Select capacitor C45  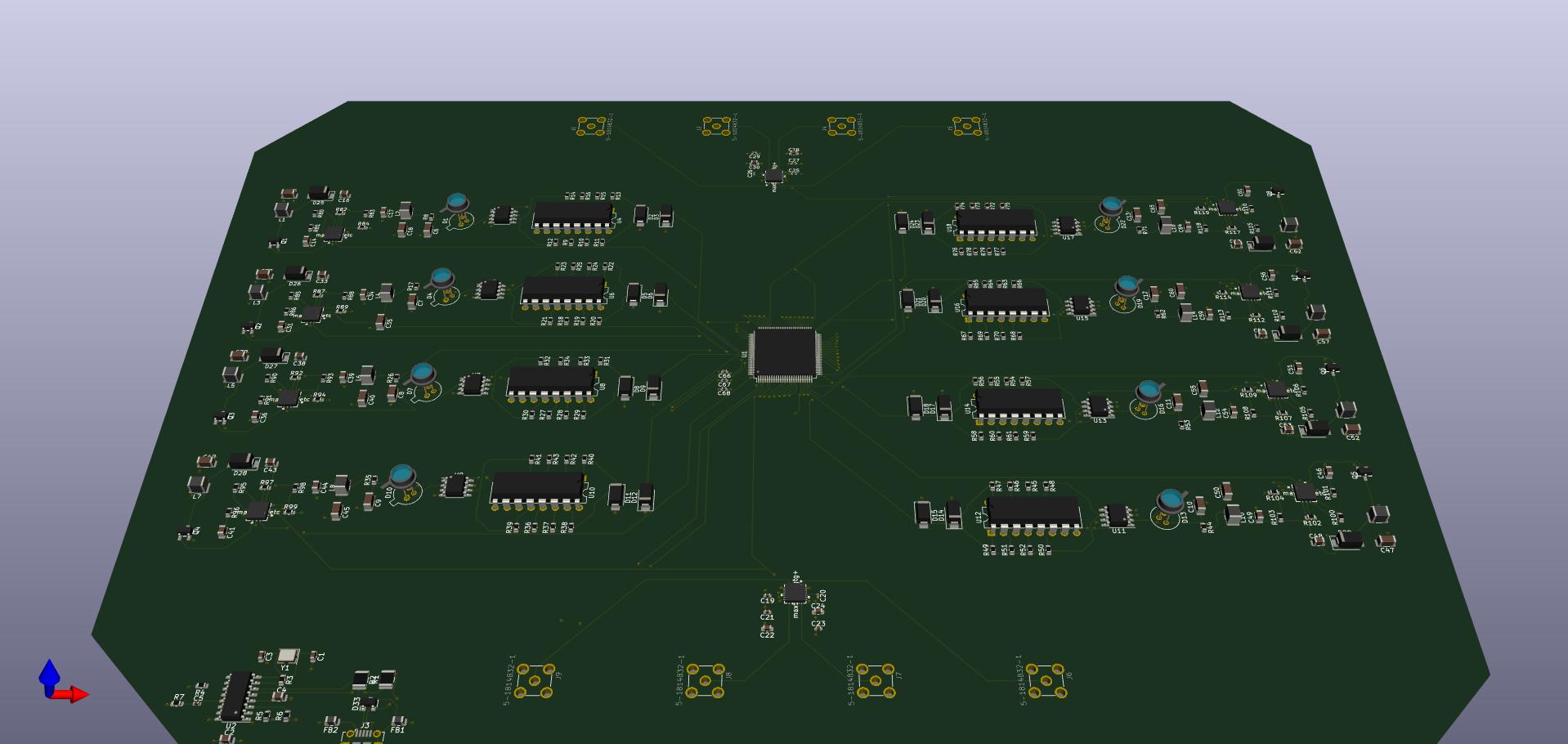coord(336,511)
